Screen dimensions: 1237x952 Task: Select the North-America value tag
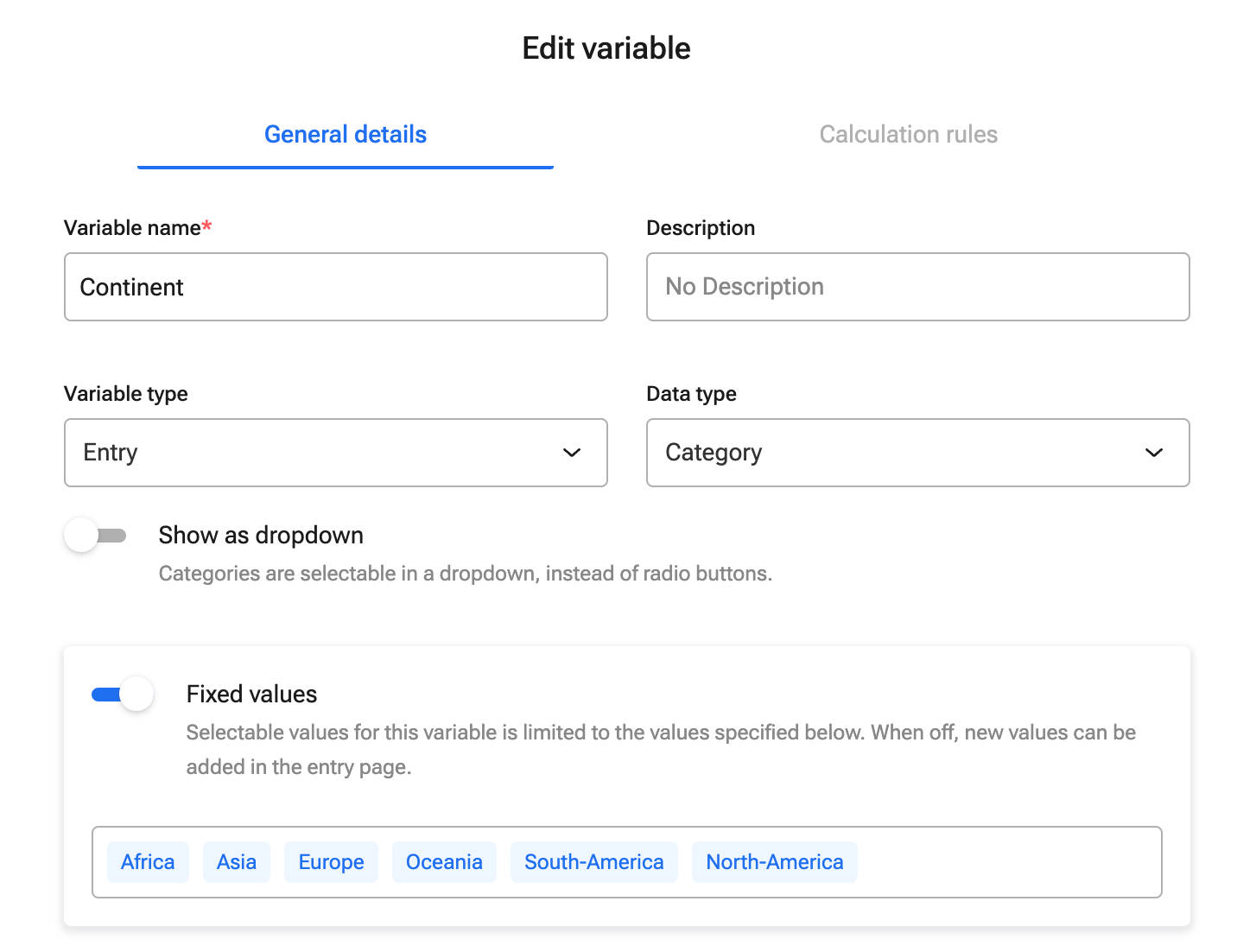coord(775,862)
